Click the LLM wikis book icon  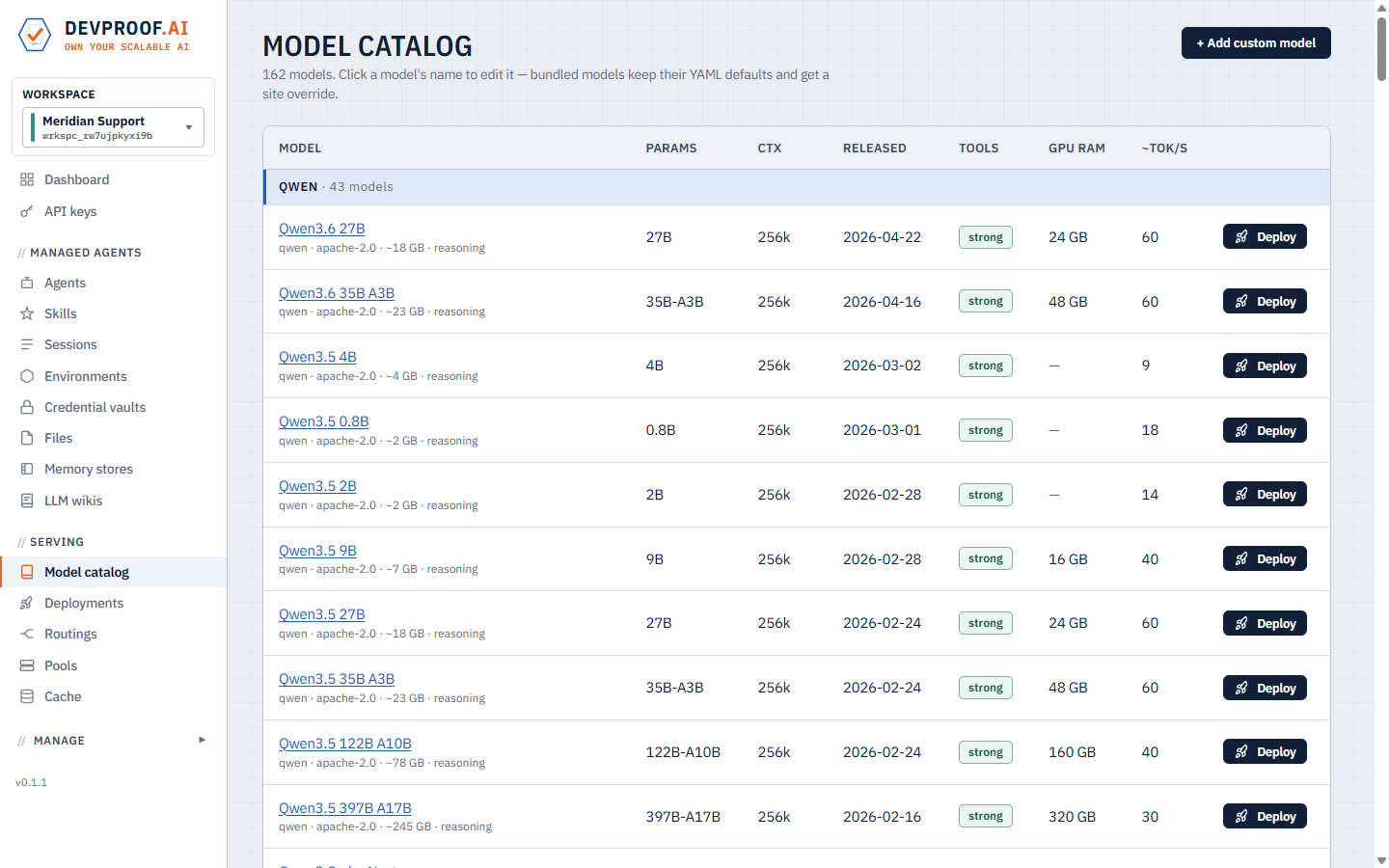(27, 501)
